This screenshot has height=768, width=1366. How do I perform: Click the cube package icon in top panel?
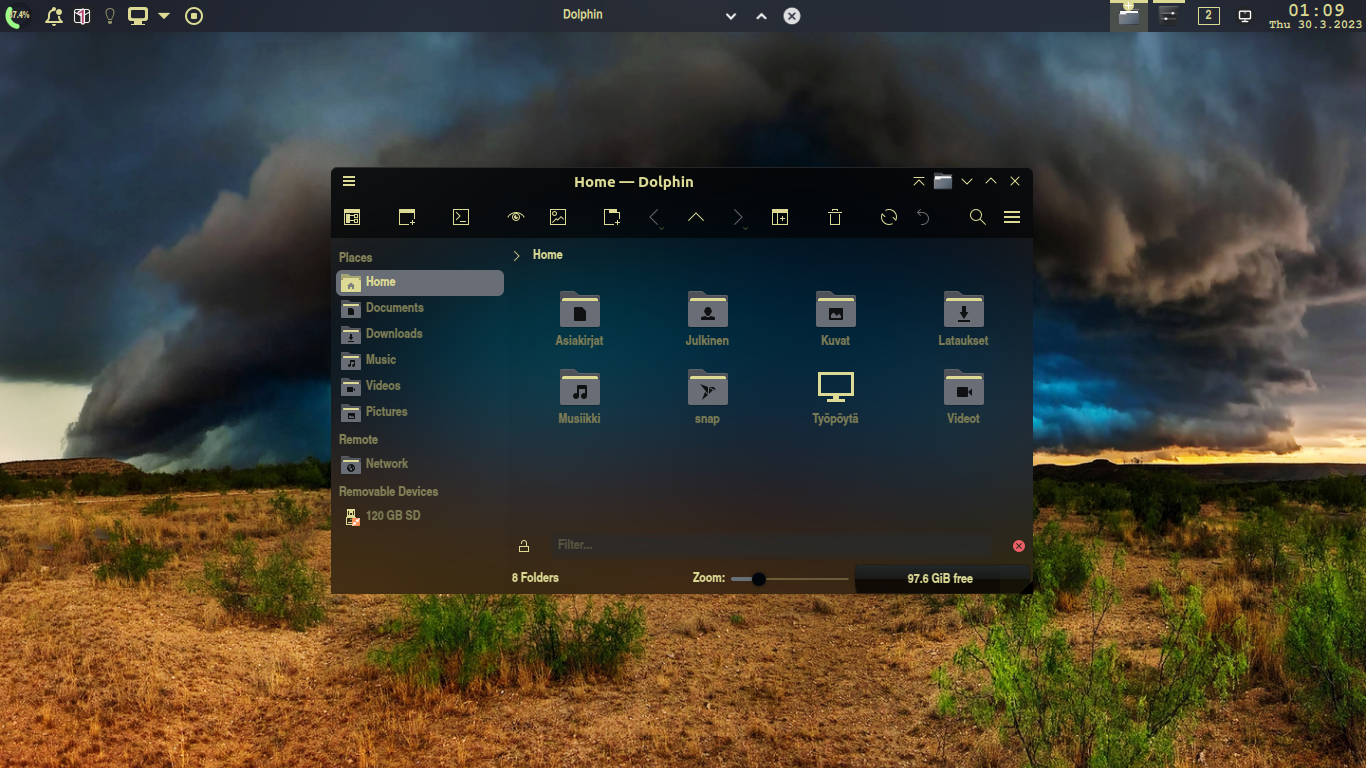click(82, 16)
